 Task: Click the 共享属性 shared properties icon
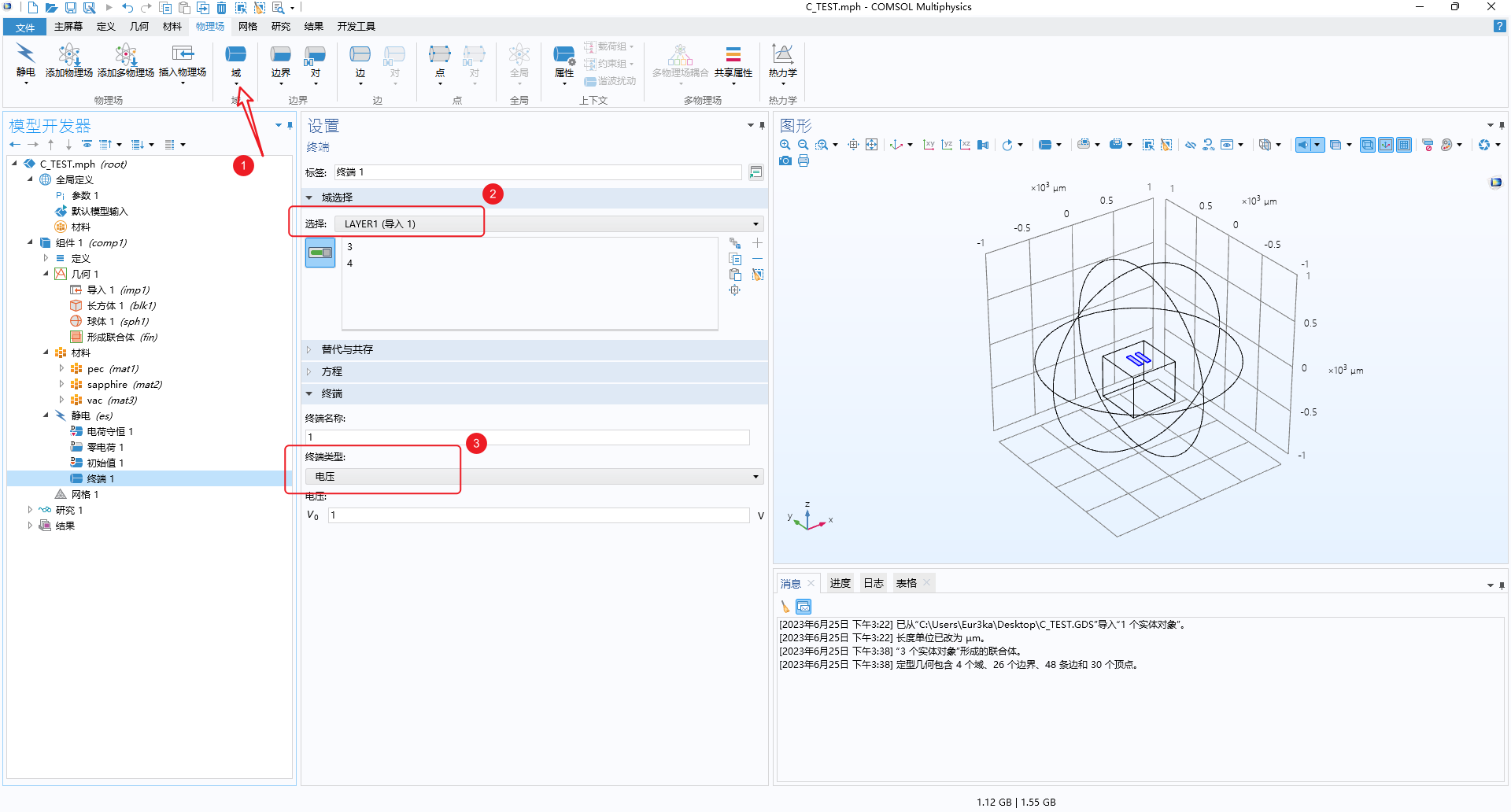pyautogui.click(x=733, y=54)
